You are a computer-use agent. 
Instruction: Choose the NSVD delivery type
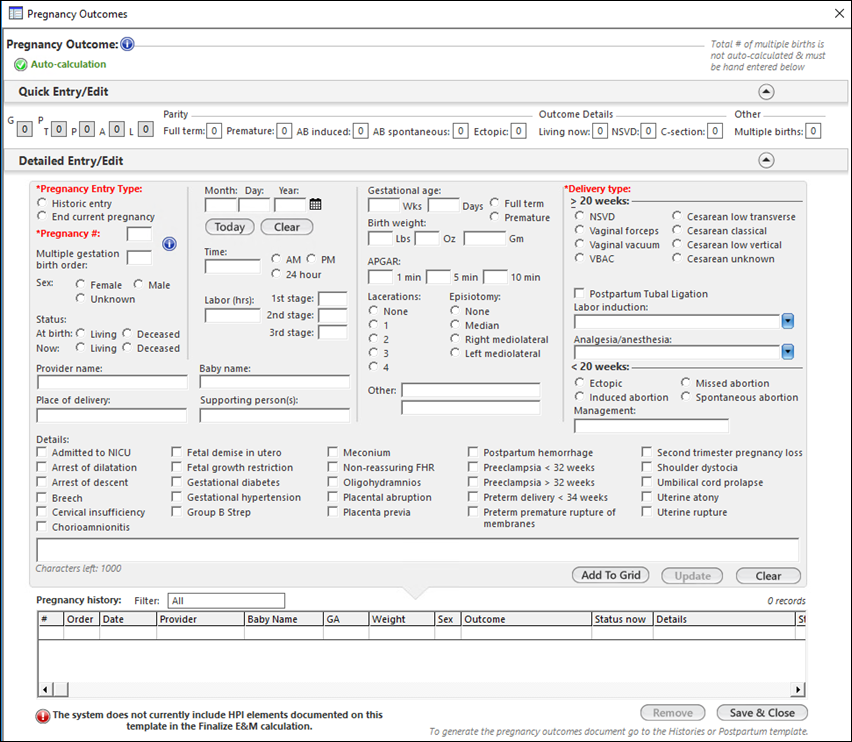(579, 216)
